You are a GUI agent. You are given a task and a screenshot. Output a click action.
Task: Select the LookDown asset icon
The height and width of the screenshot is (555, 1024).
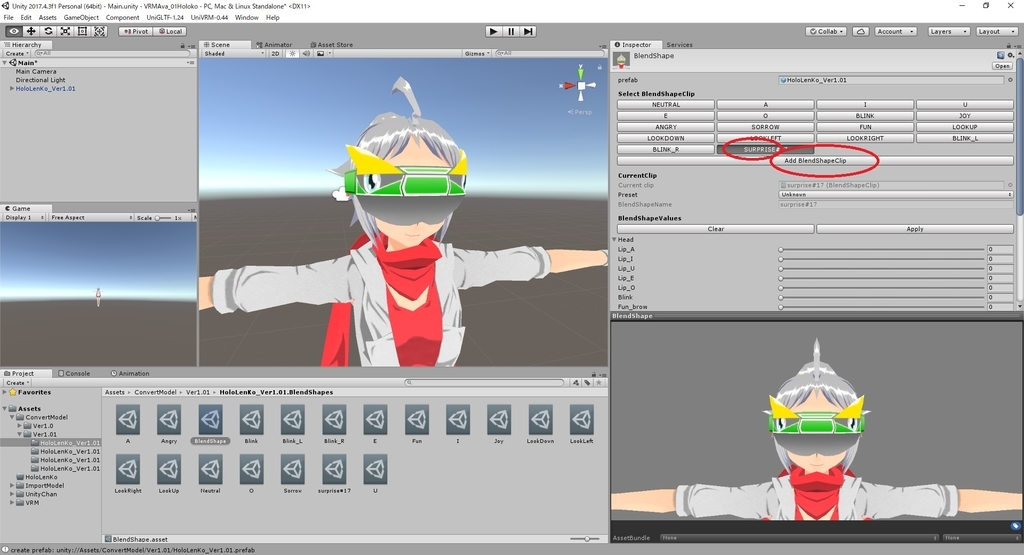coord(540,419)
